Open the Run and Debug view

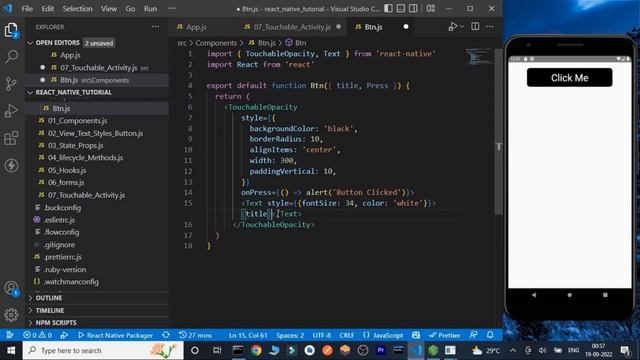tap(11, 111)
